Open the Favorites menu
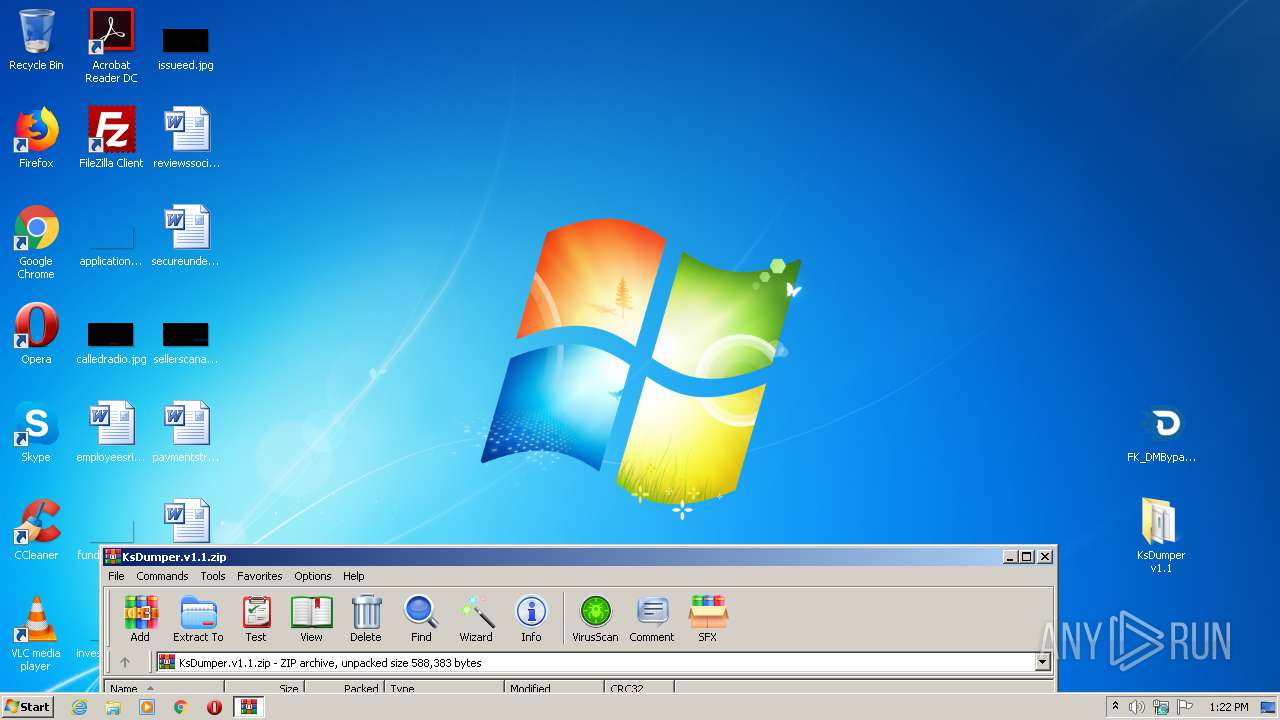Image resolution: width=1280 pixels, height=720 pixels. tap(259, 576)
